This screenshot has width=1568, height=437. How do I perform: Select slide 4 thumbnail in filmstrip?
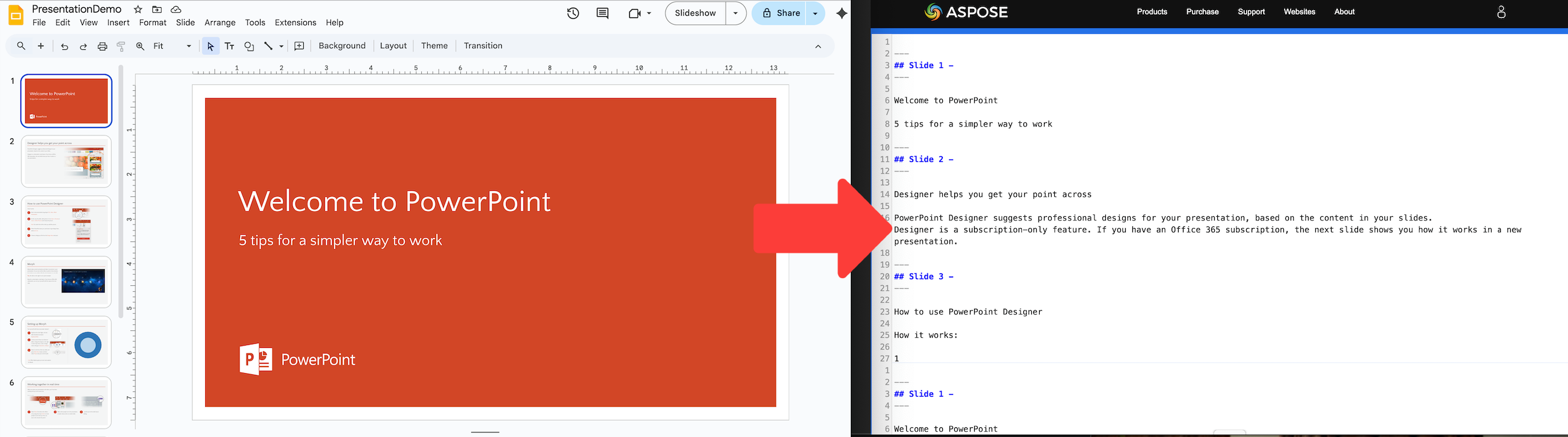[66, 282]
